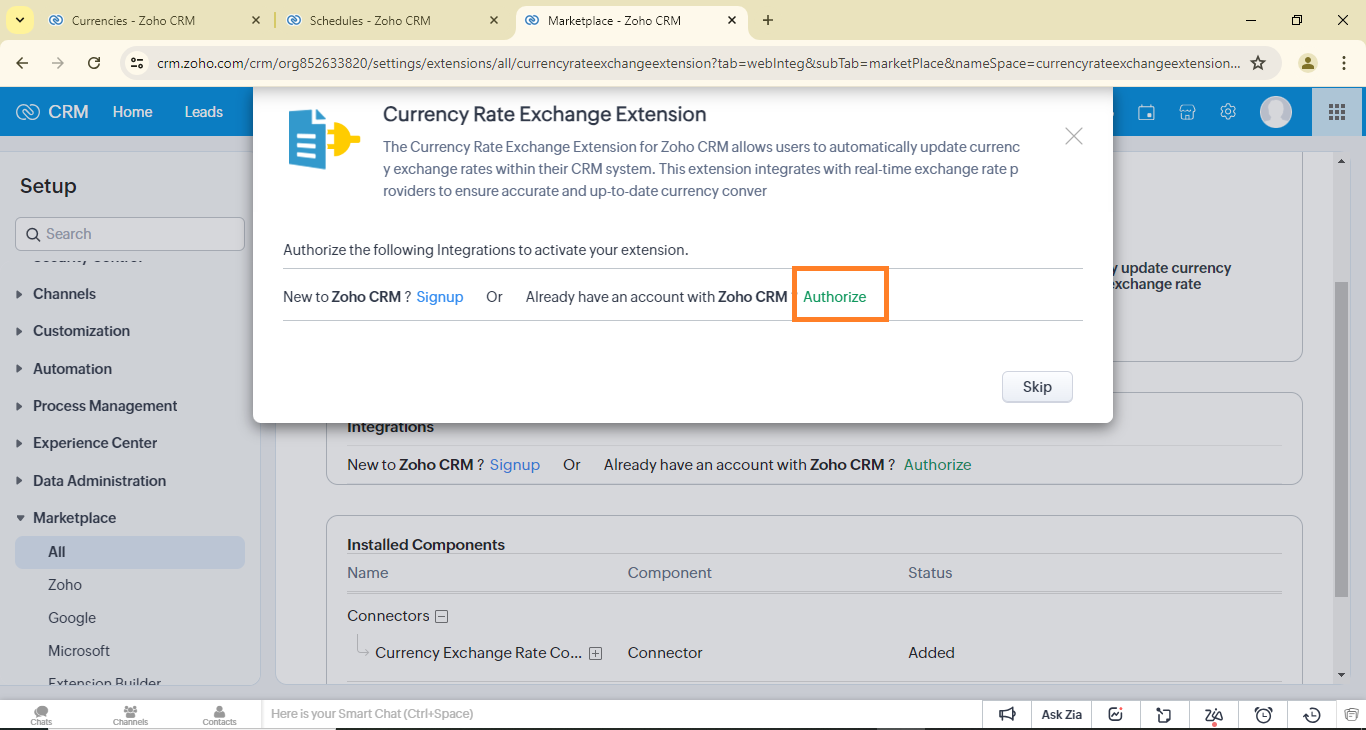Close the Marketplace - Zoho CRM tab
1366x730 pixels.
[x=732, y=20]
